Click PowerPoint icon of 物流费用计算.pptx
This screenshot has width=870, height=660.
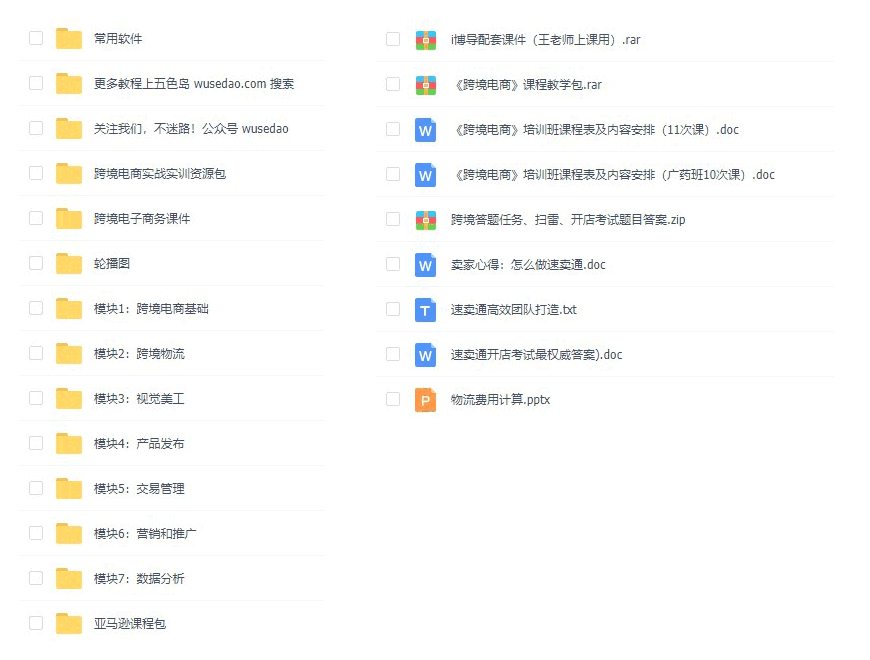[x=426, y=400]
